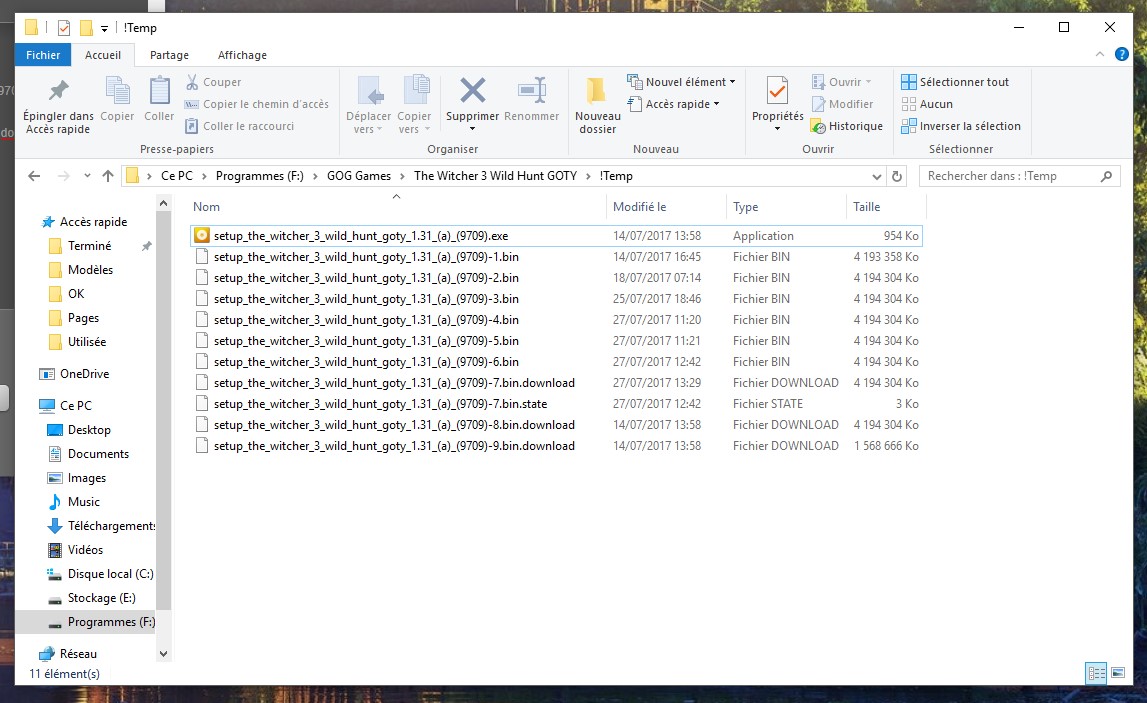
Task: Collapse the ribbon with the chevron
Action: (x=1099, y=54)
